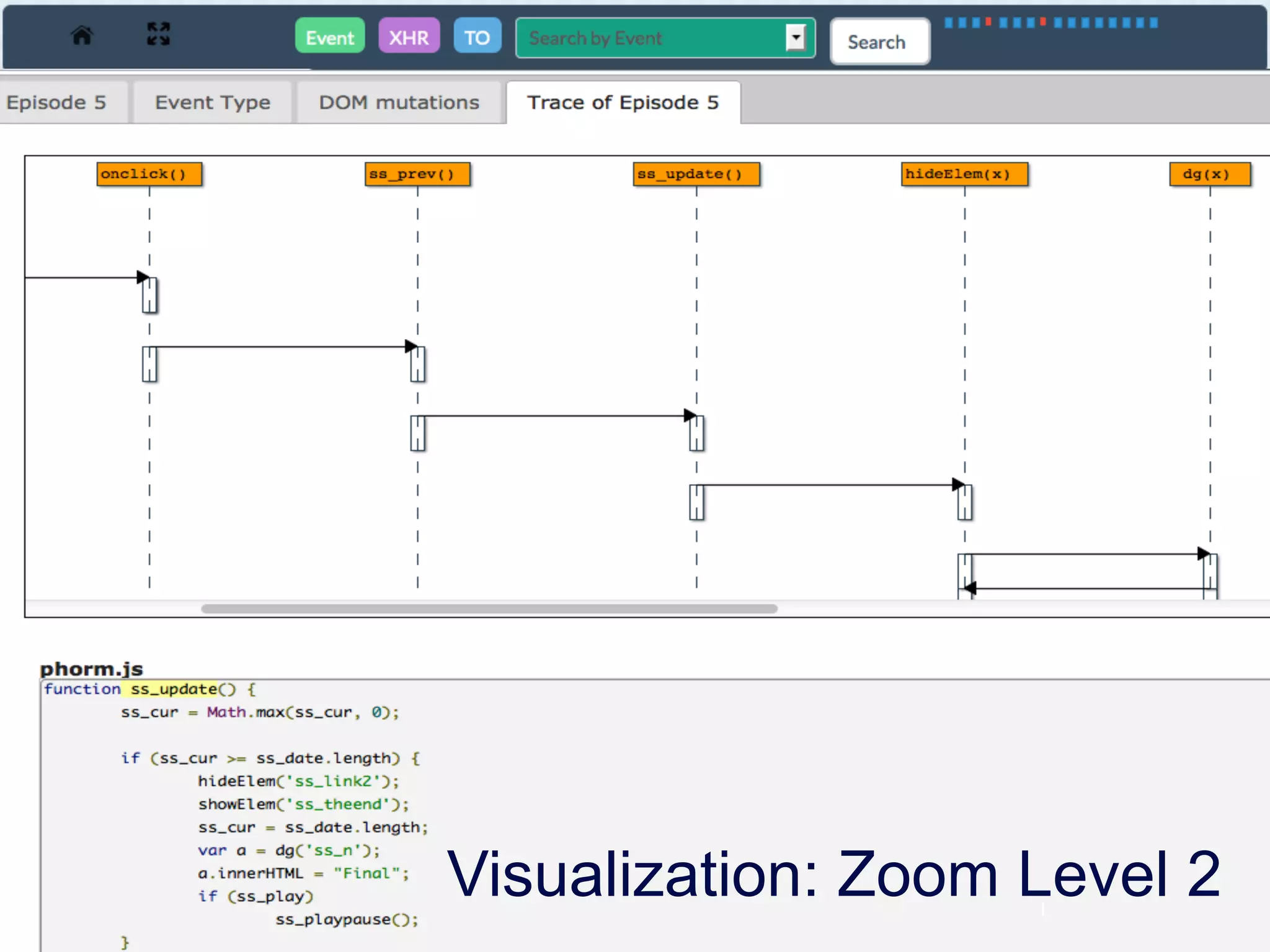The image size is (1270, 952).
Task: Click the phorm.js file name heading
Action: click(x=91, y=669)
